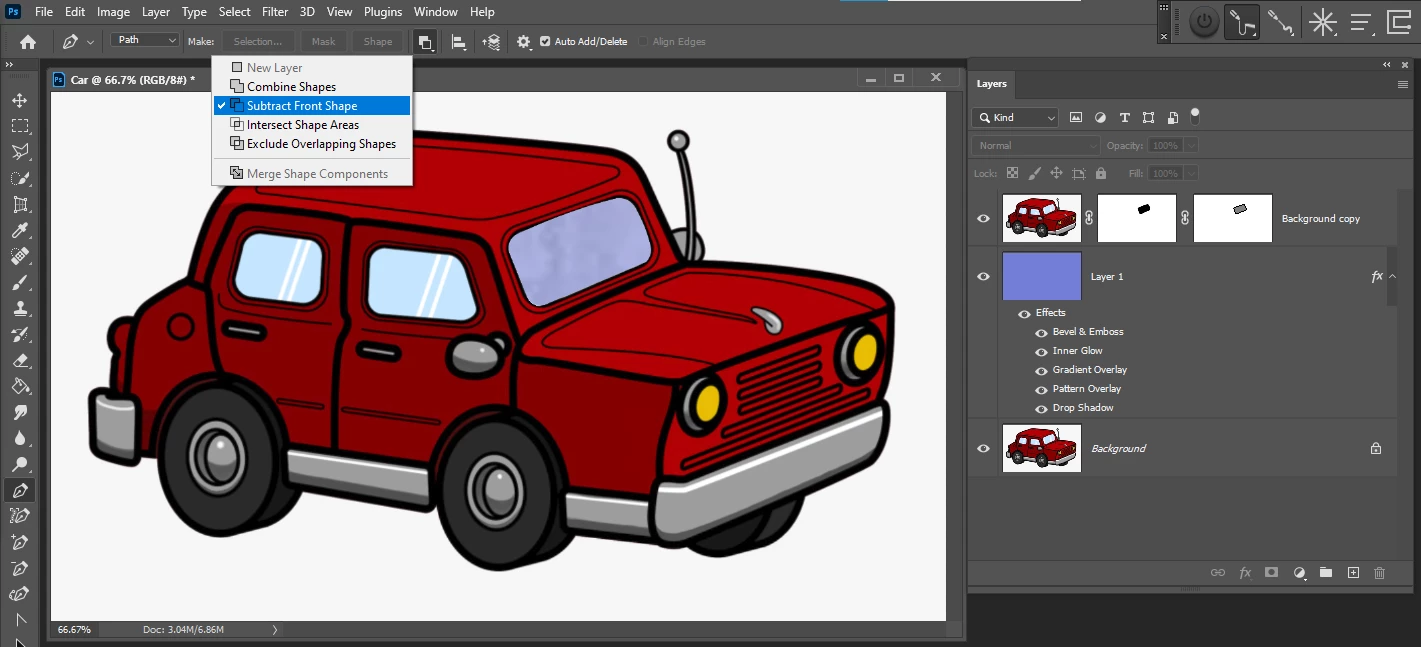
Task: Hide the Bevel & Emboss effect
Action: pyautogui.click(x=1041, y=332)
